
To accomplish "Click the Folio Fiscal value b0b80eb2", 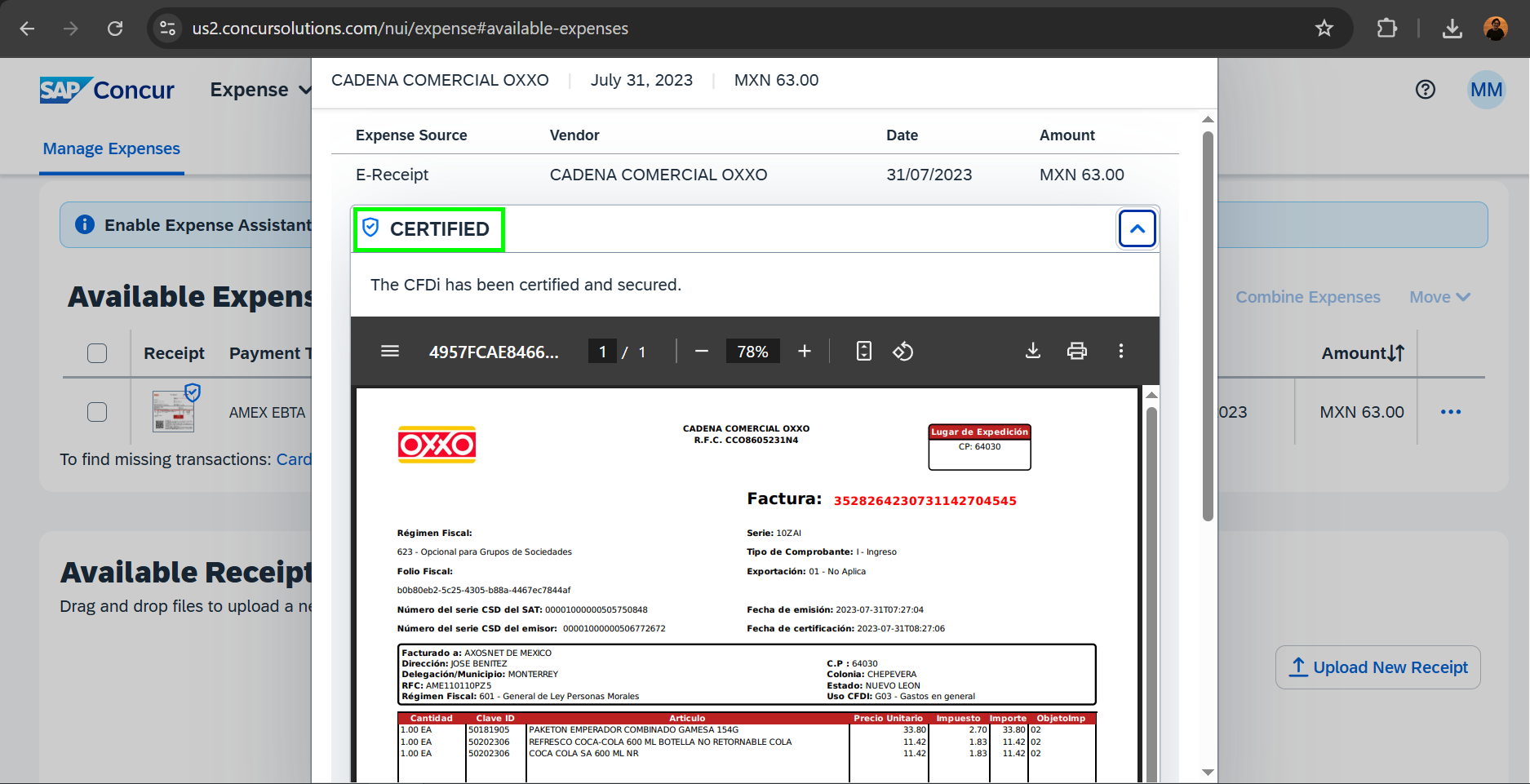I will (484, 590).
